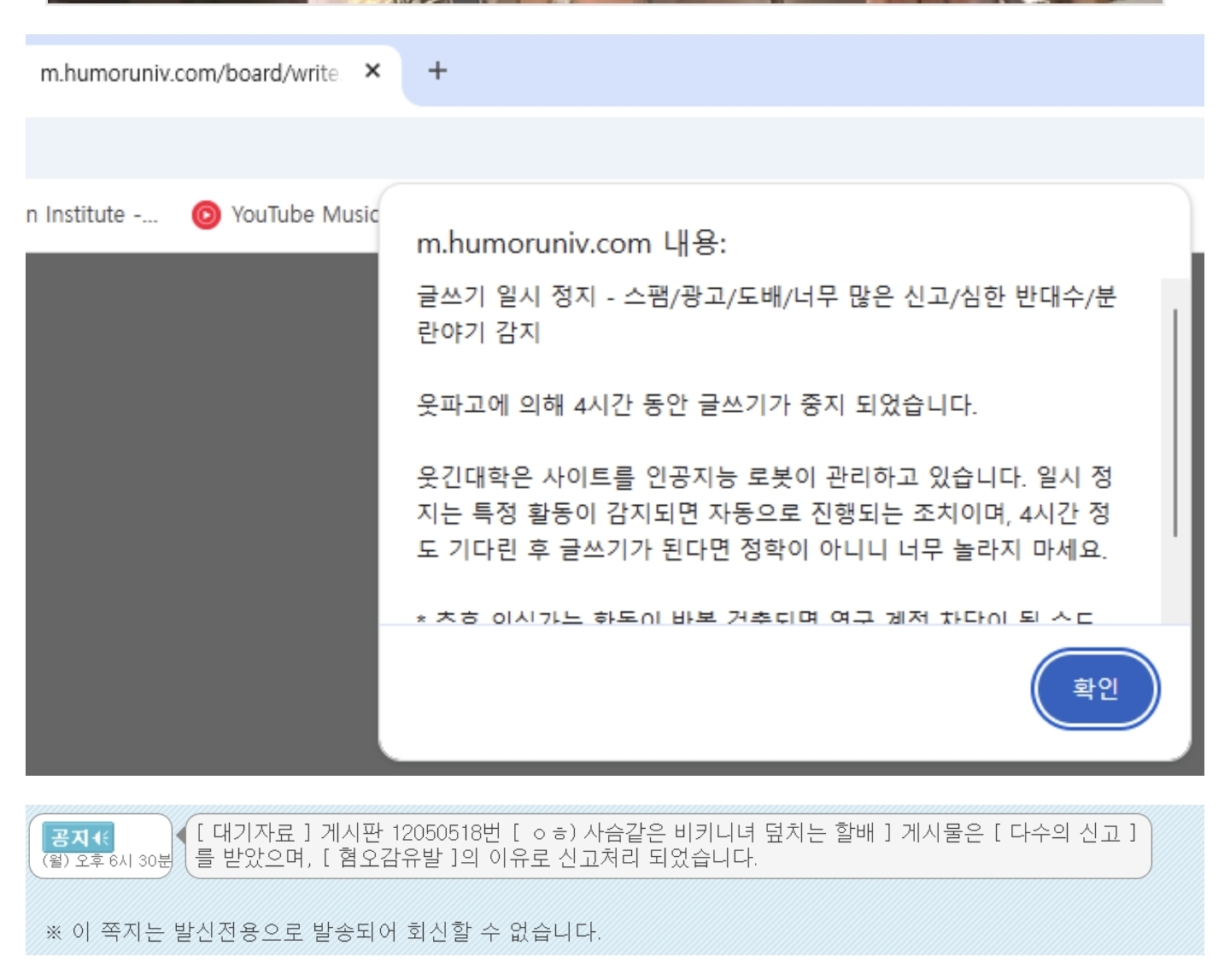This screenshot has height=980, width=1230.
Task: Click the 오후 6시 30분 timestamp
Action: tap(107, 860)
